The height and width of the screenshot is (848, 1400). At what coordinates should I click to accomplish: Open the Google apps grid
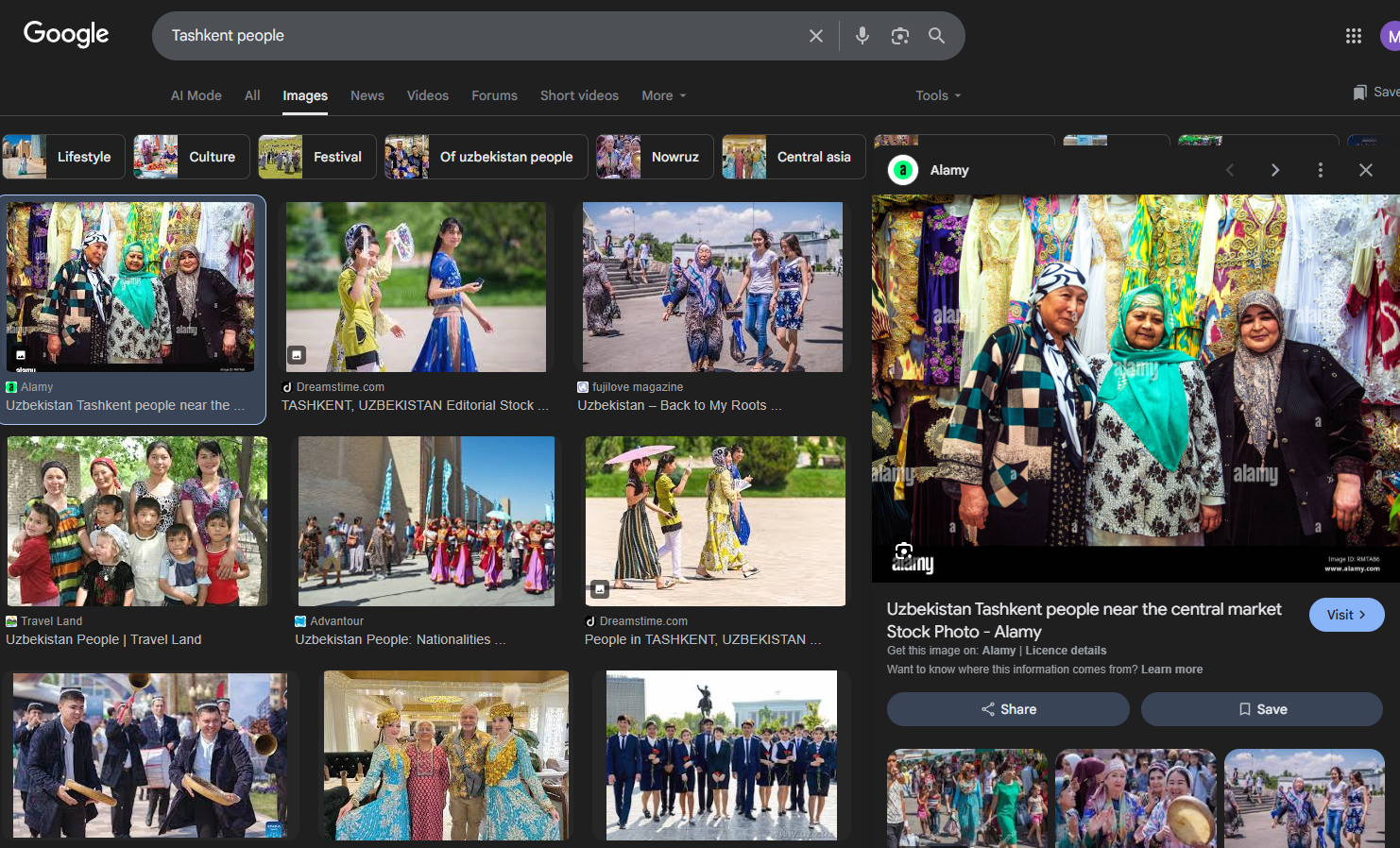coord(1354,36)
